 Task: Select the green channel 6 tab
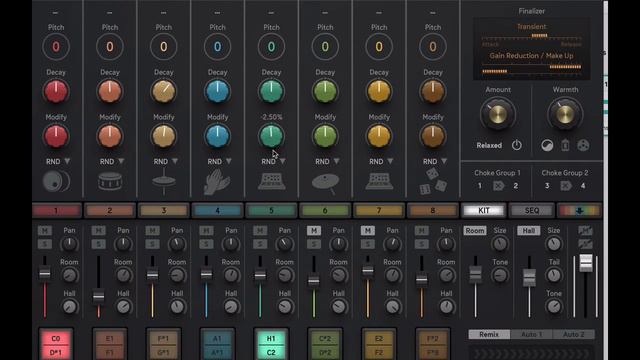[325, 211]
